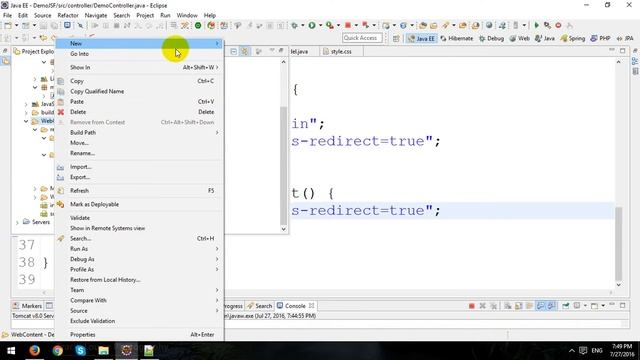Switch to the Search view tab
640x360 pixels.
[260, 306]
